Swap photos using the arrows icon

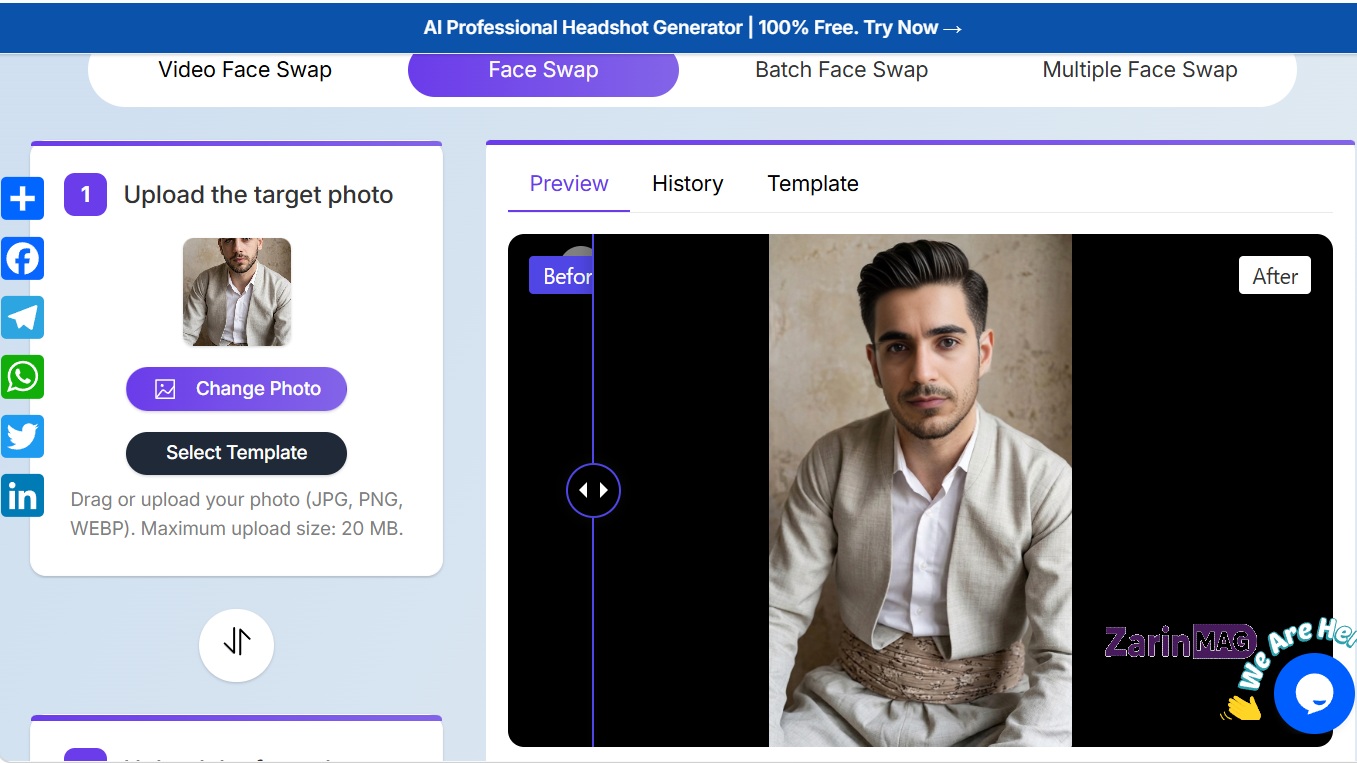click(237, 645)
